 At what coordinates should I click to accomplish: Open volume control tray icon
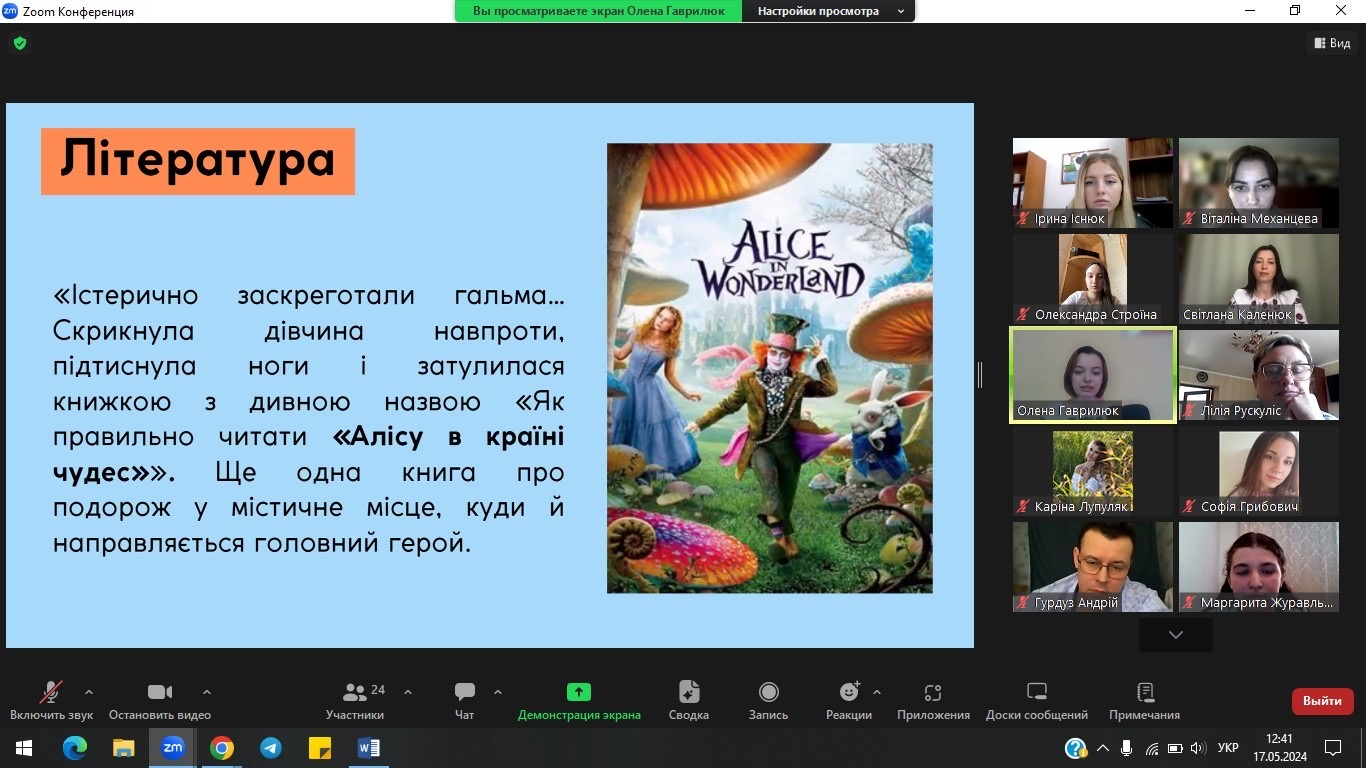pyautogui.click(x=1199, y=748)
